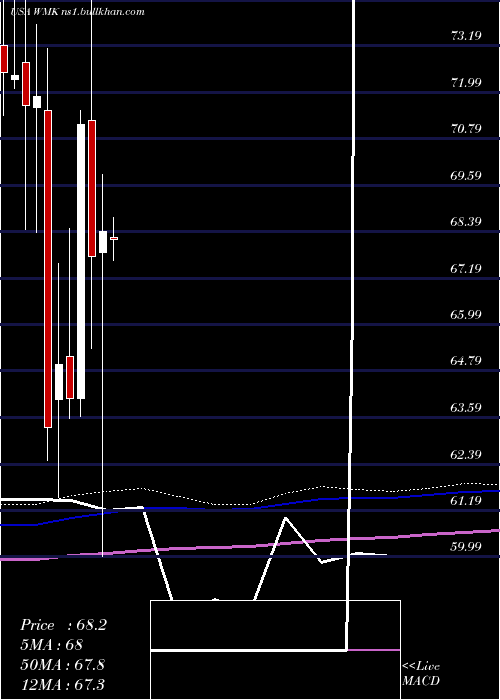Click the 62.39 price axis label

[466, 454]
